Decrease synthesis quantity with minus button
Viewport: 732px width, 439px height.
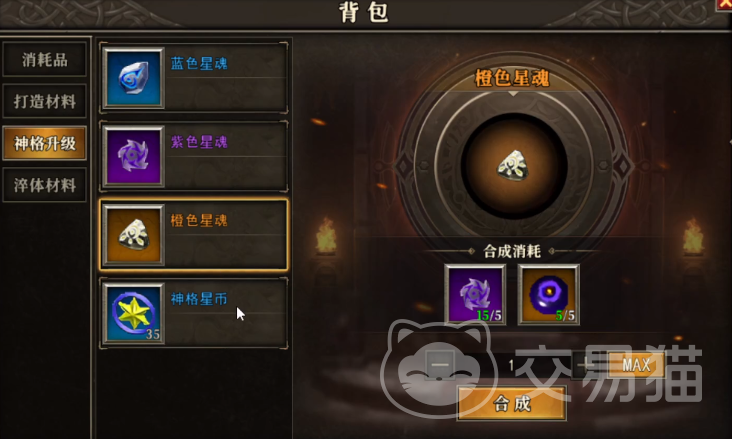point(439,365)
